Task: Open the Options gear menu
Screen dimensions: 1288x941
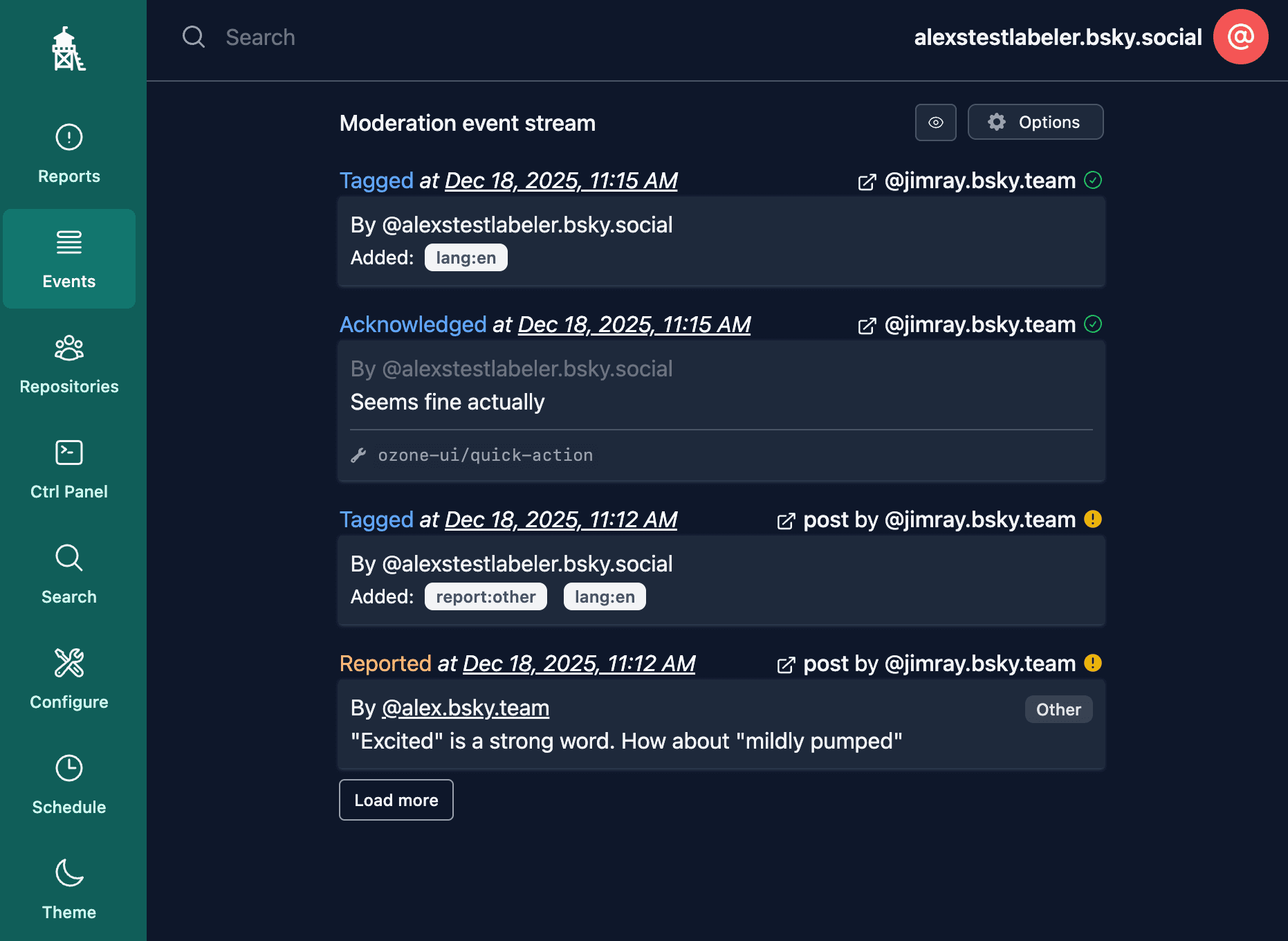Action: [x=1035, y=122]
